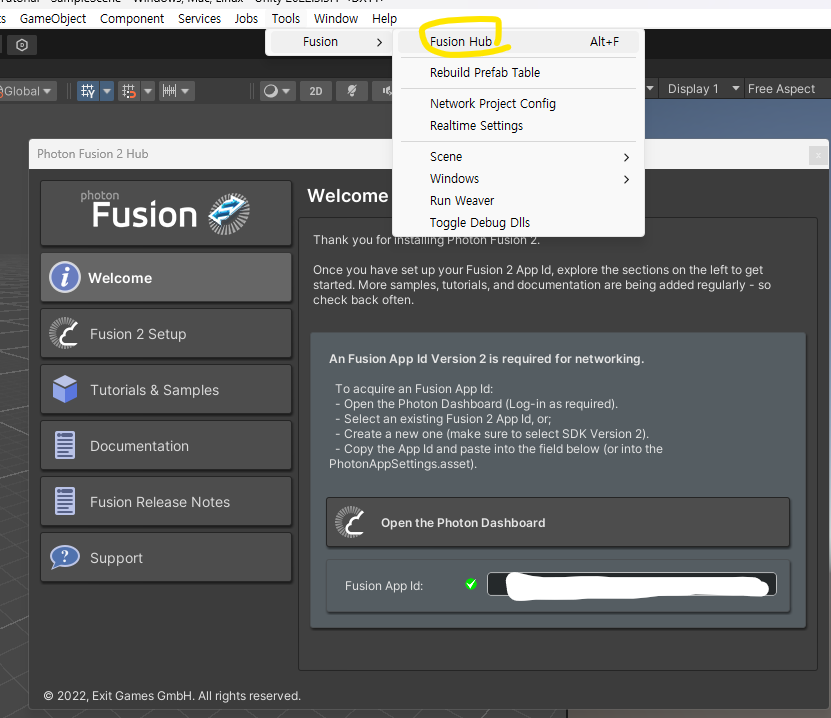Click the Fusion Release Notes page icon
The image size is (831, 718).
coord(65,501)
